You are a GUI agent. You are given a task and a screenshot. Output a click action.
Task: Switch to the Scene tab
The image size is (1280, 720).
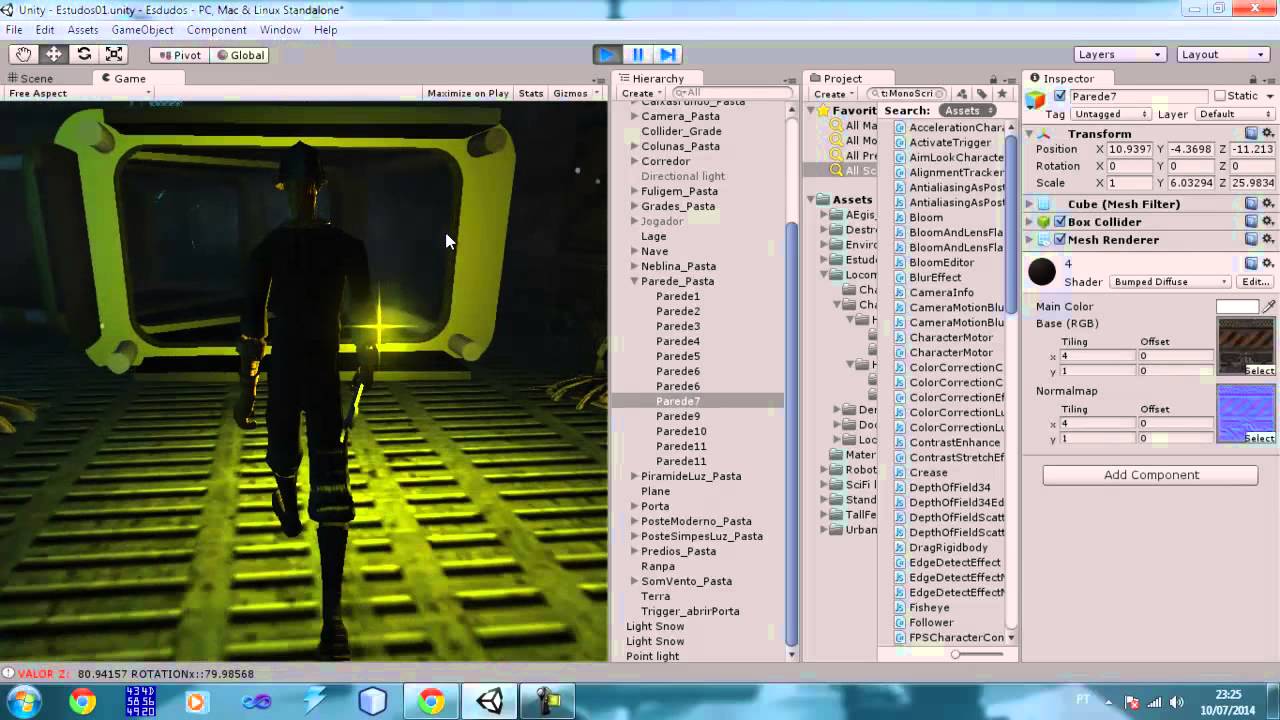click(x=30, y=78)
